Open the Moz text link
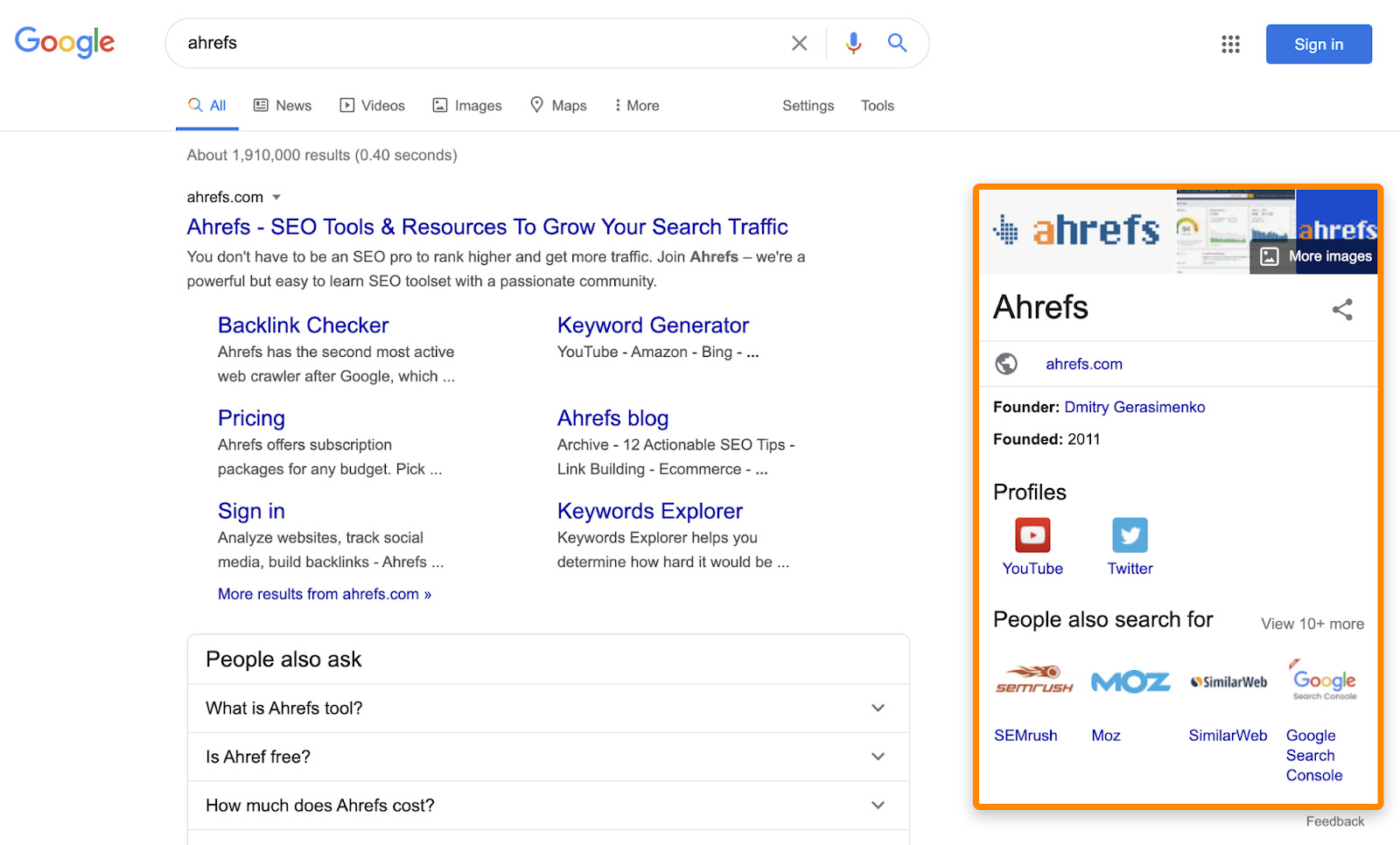The image size is (1400, 845). pyautogui.click(x=1106, y=736)
